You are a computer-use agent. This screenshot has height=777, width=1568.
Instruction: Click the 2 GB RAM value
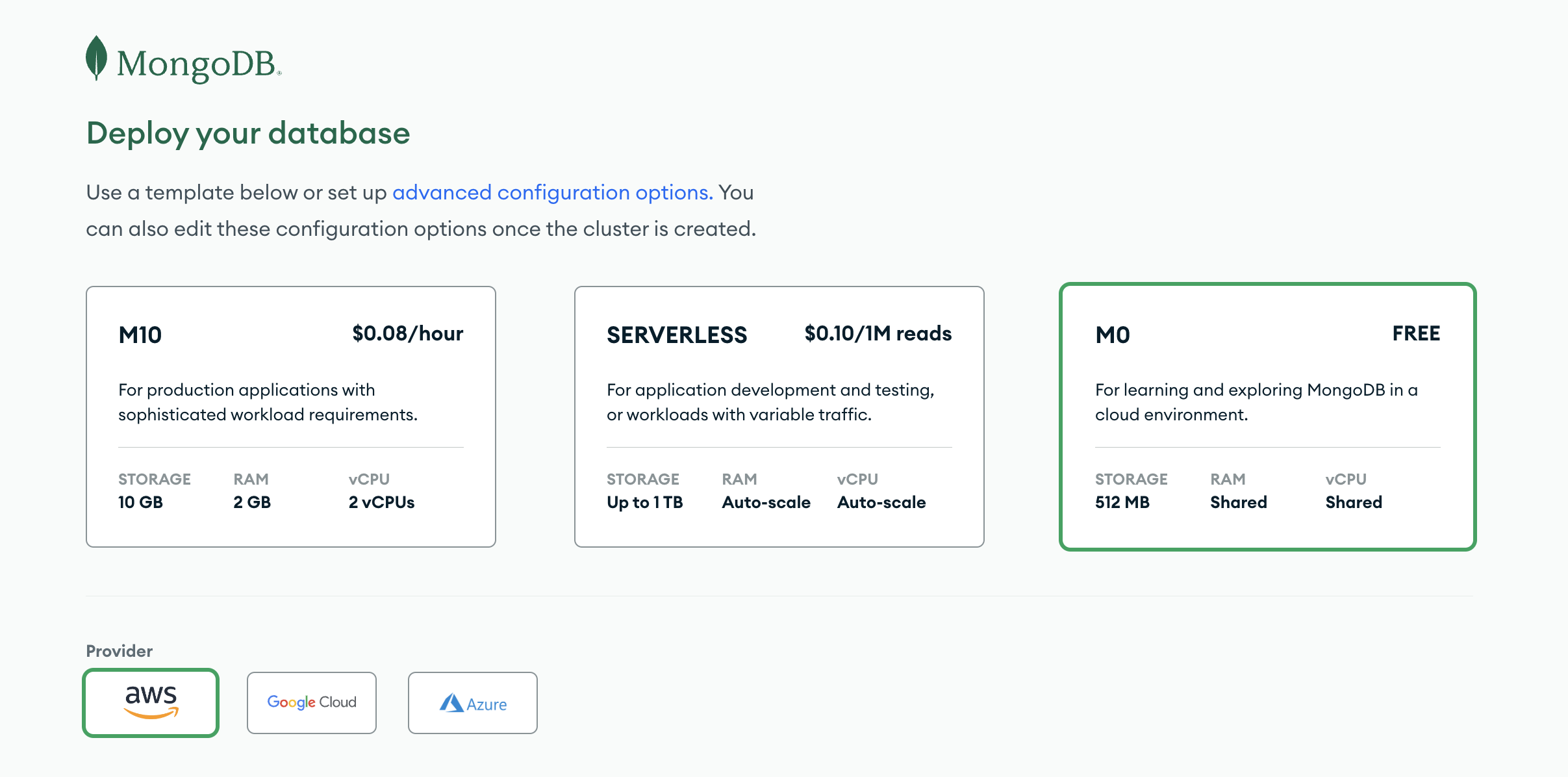click(252, 502)
